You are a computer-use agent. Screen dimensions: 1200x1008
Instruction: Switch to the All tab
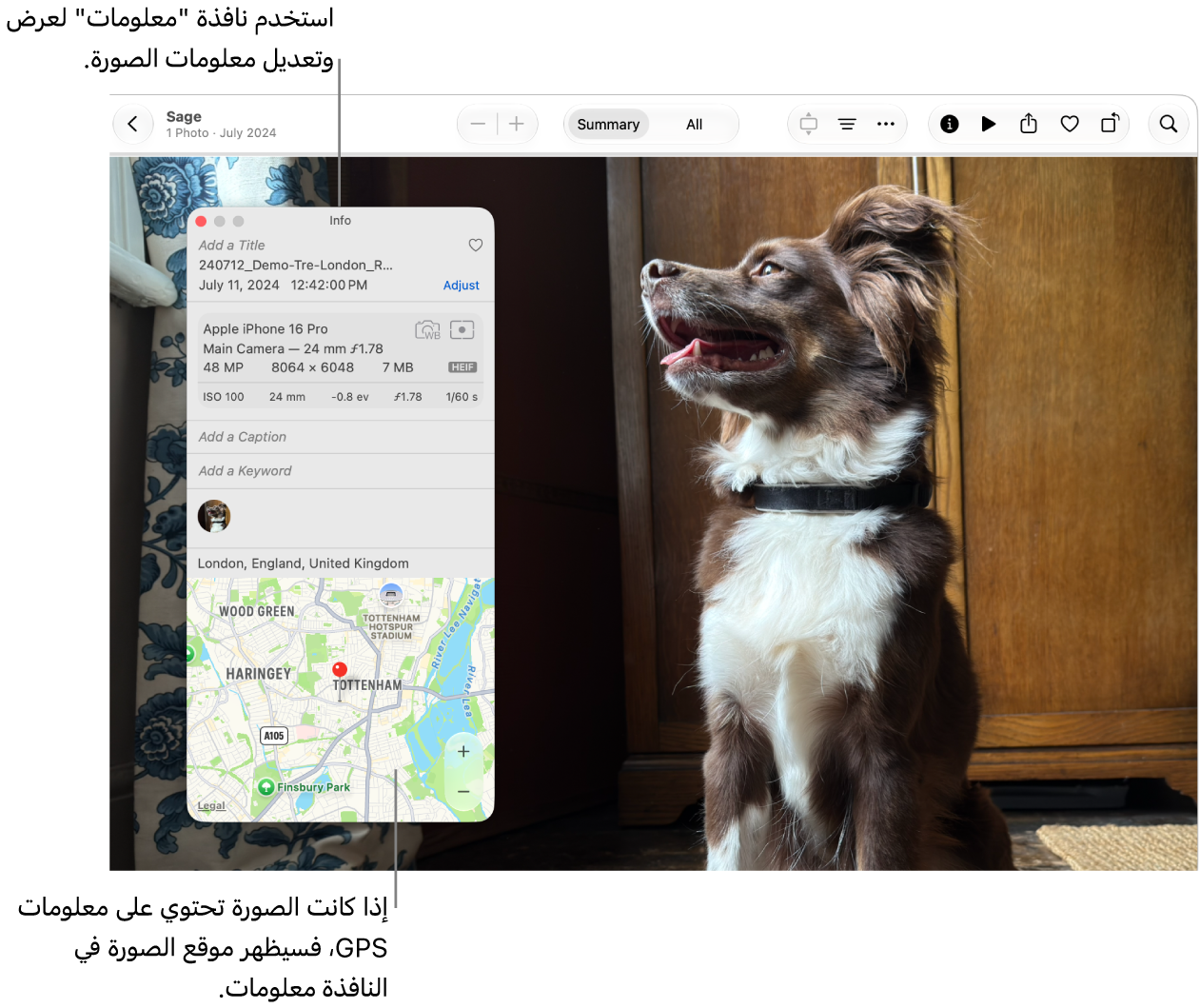click(695, 125)
